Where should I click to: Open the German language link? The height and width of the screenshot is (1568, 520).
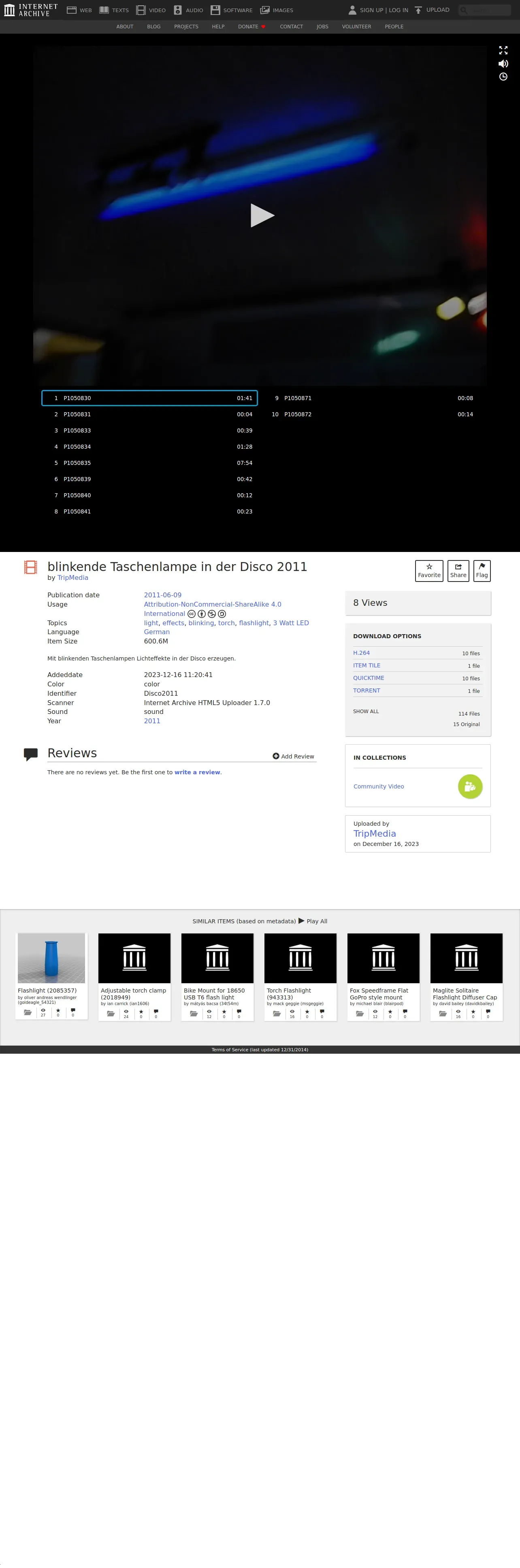(x=156, y=633)
